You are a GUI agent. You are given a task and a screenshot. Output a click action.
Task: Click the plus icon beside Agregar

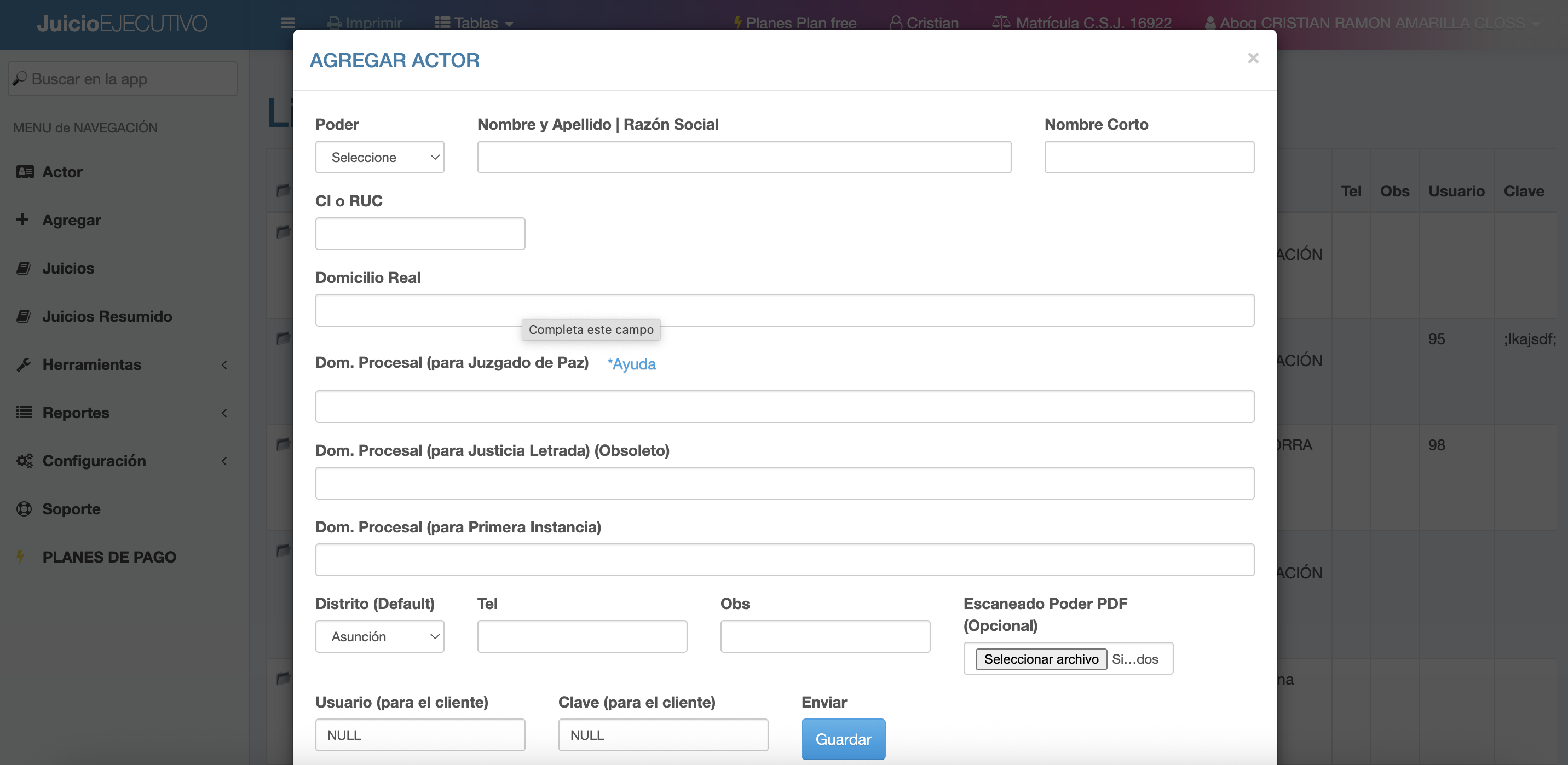(22, 219)
